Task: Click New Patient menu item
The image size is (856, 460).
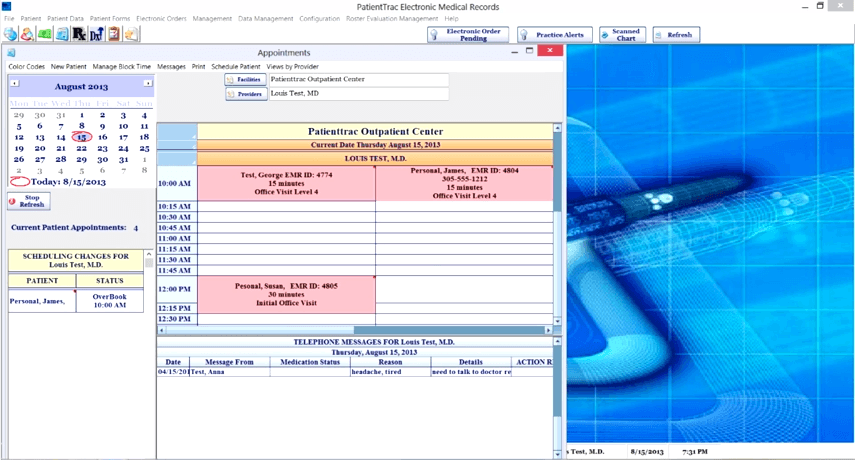Action: 68,67
